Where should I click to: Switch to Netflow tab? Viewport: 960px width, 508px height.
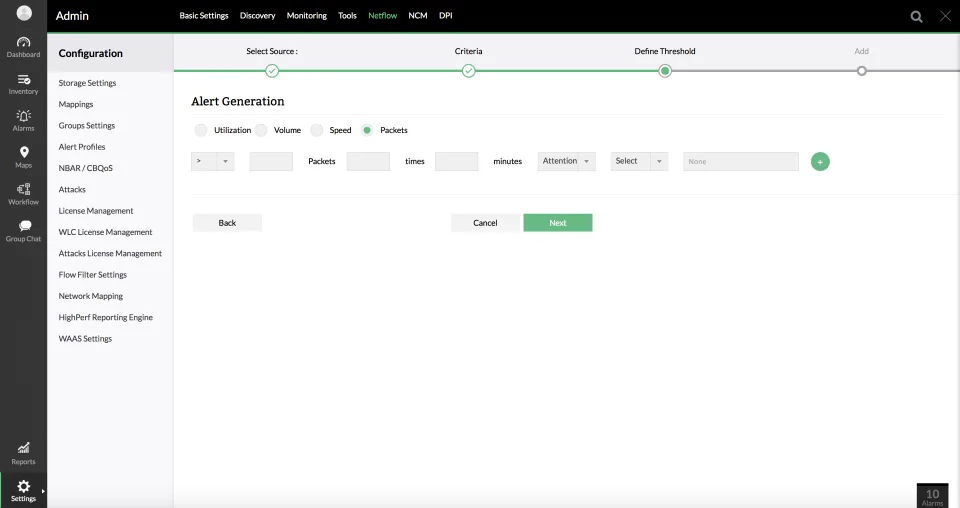pyautogui.click(x=383, y=15)
